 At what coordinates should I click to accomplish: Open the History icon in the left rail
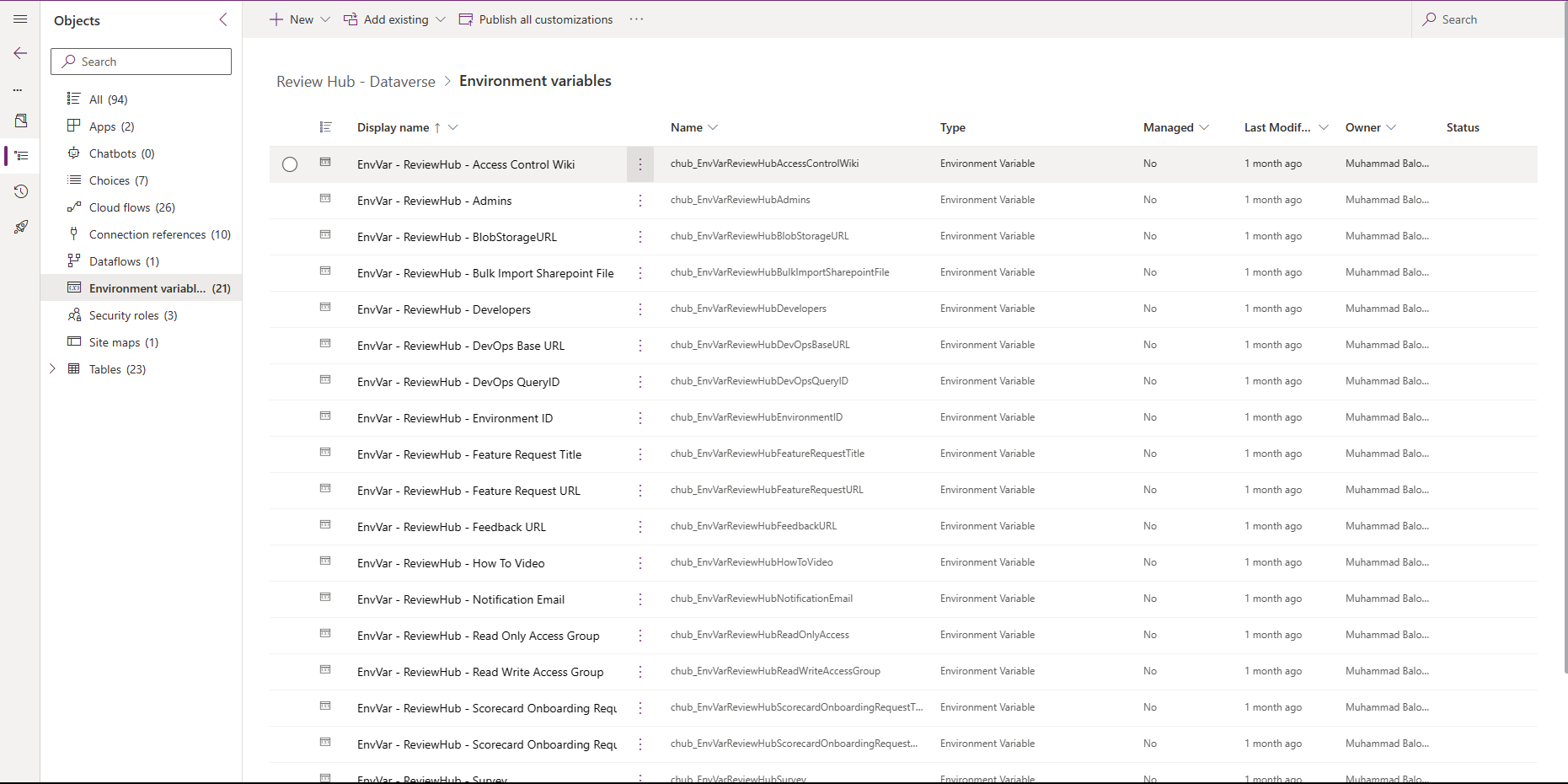(x=20, y=191)
